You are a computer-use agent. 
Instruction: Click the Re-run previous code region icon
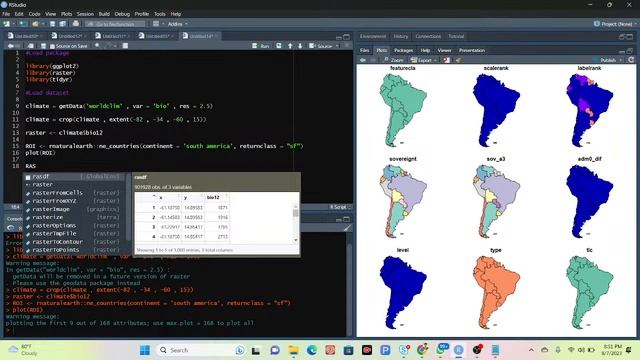tap(279, 46)
